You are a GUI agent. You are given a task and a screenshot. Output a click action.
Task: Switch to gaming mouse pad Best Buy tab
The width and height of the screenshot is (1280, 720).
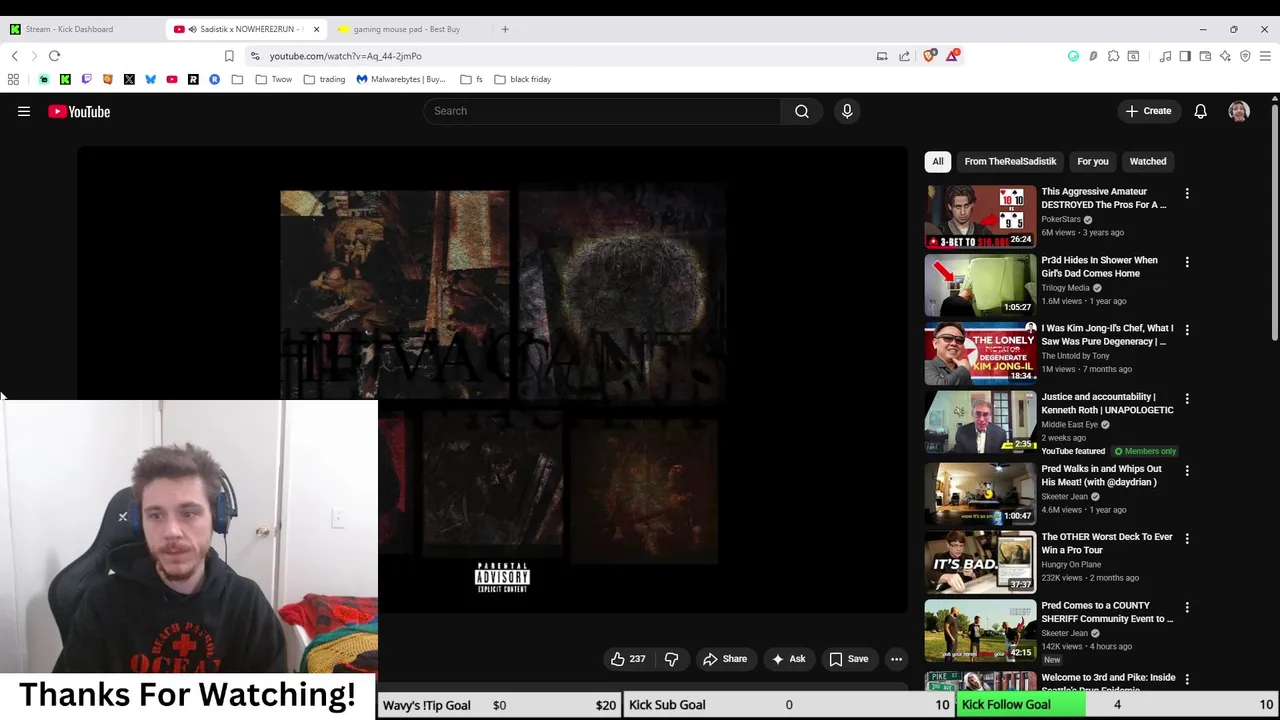[408, 29]
